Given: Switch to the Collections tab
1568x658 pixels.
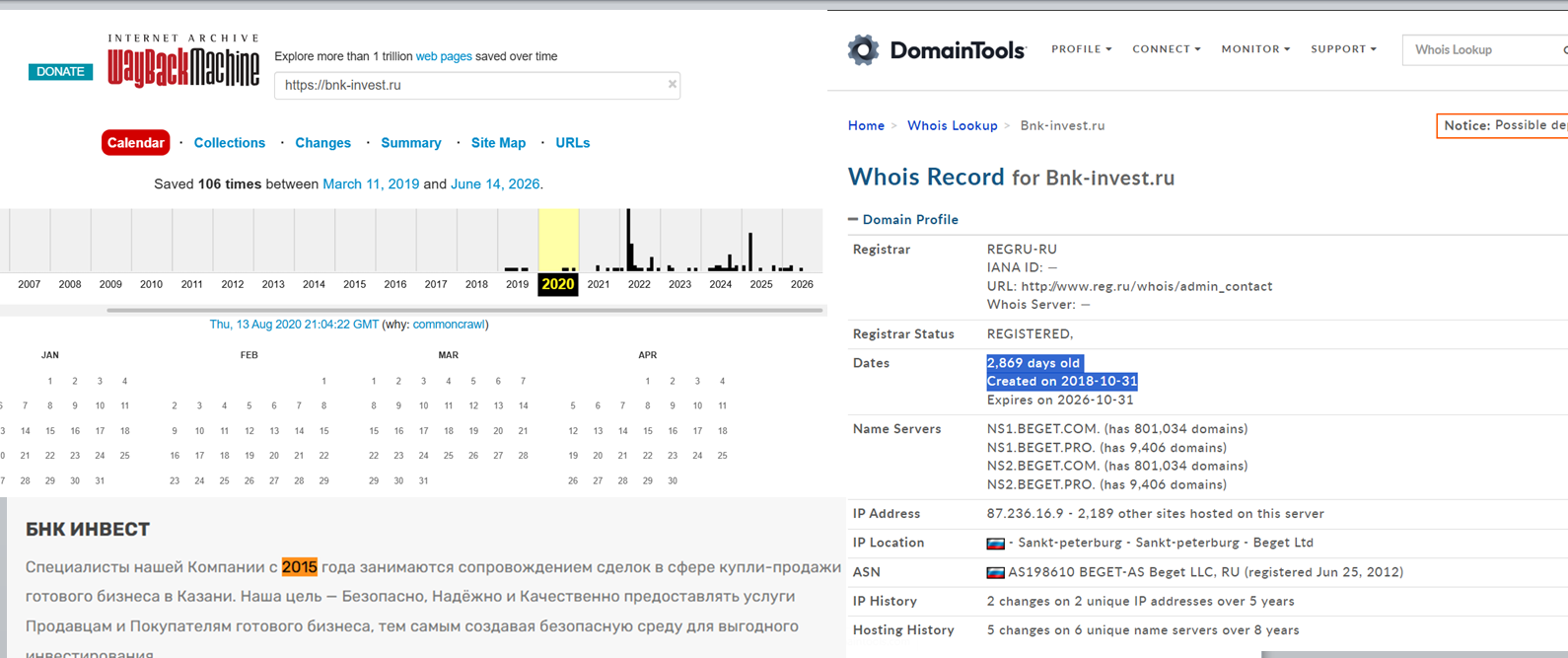Looking at the screenshot, I should (230, 143).
